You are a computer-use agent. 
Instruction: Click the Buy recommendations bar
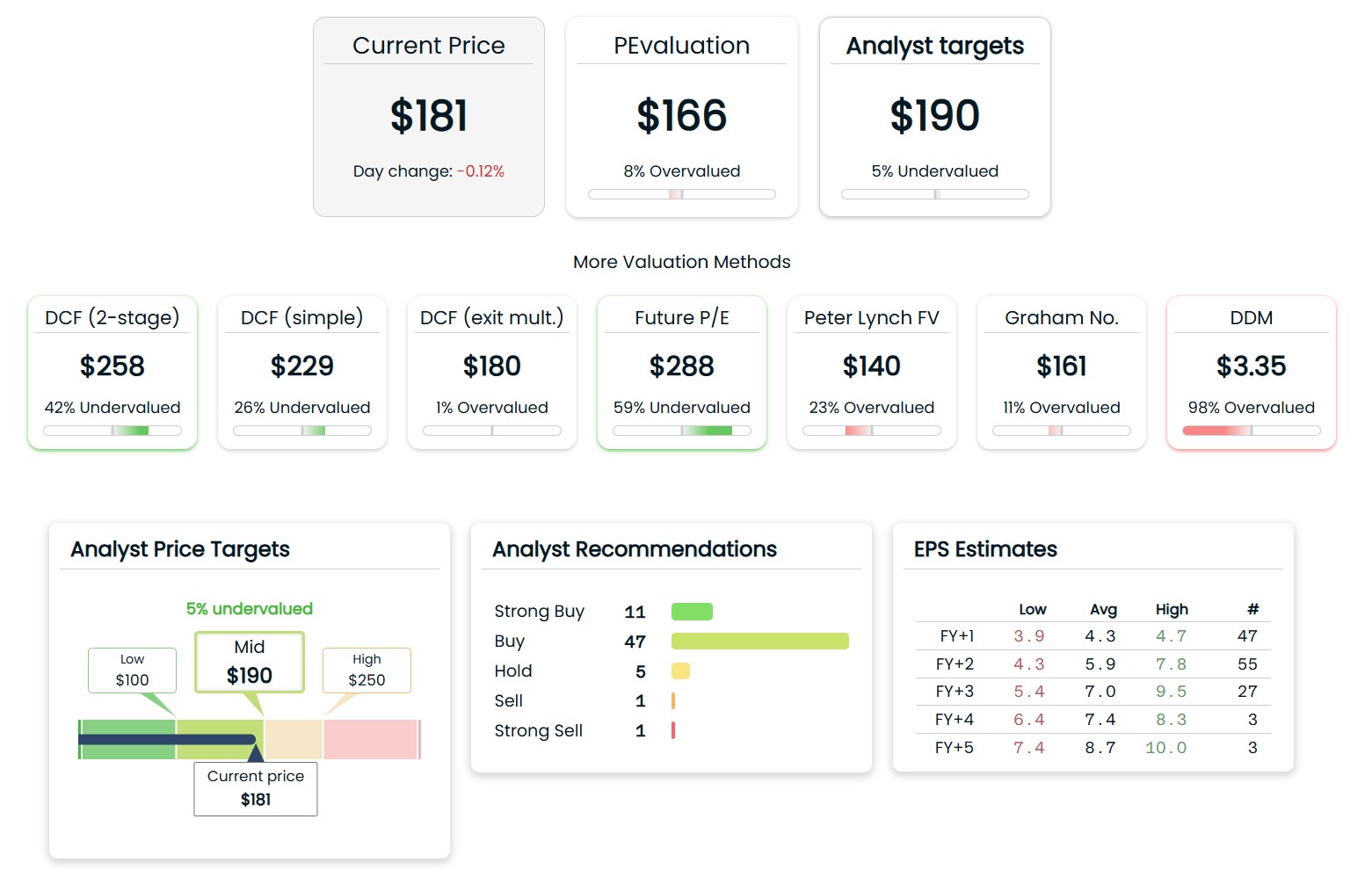759,642
